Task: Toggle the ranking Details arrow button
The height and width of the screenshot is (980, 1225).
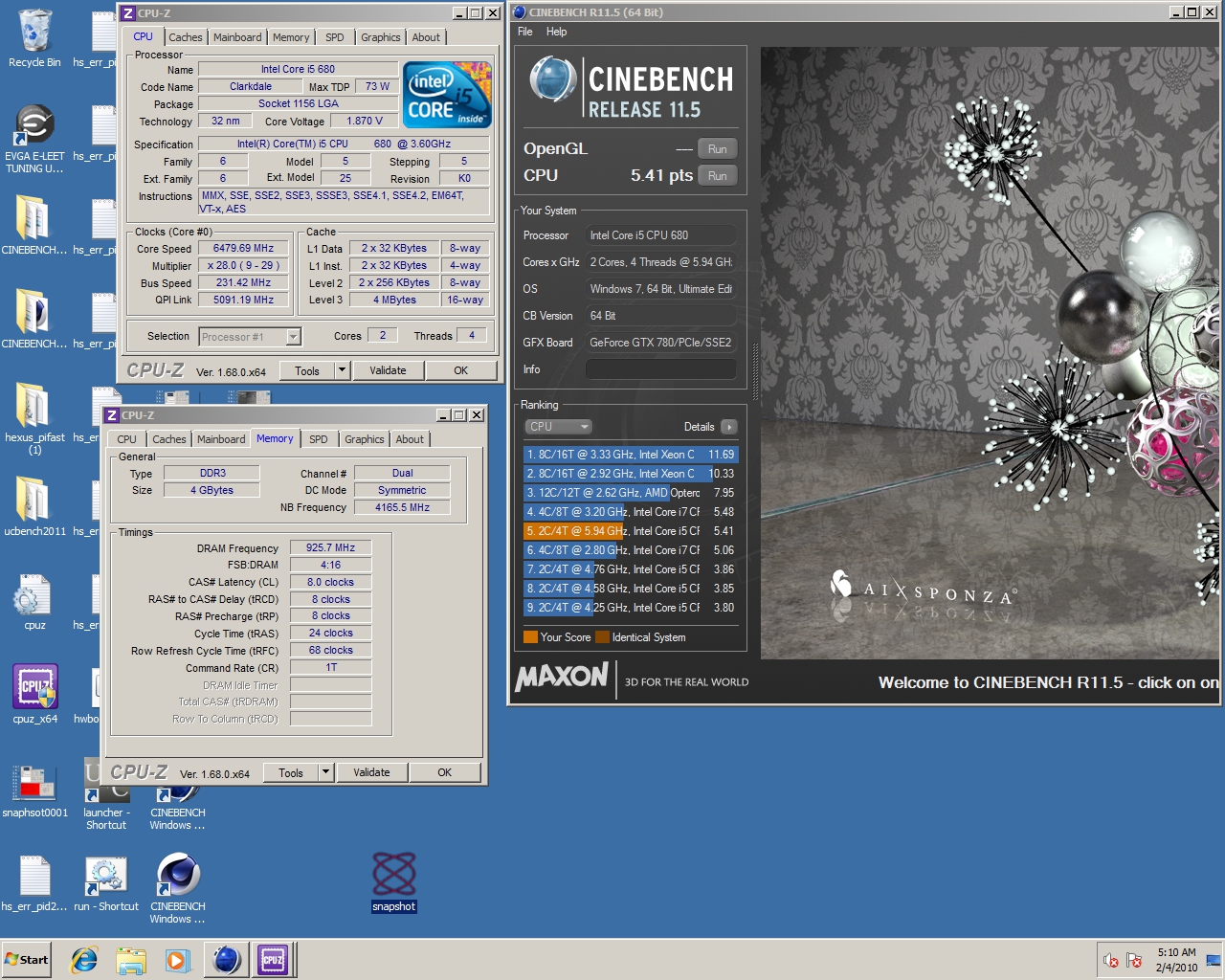Action: point(729,427)
